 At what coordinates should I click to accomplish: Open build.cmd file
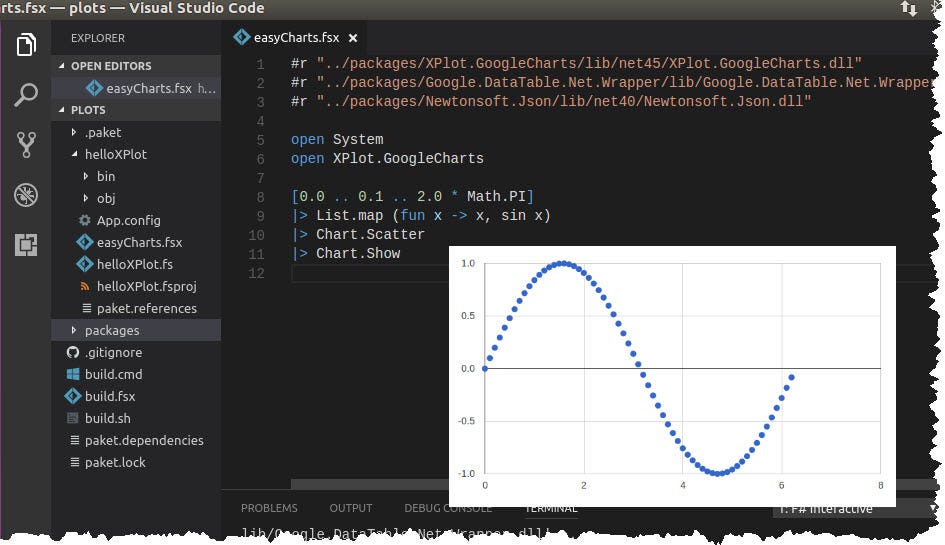(113, 374)
